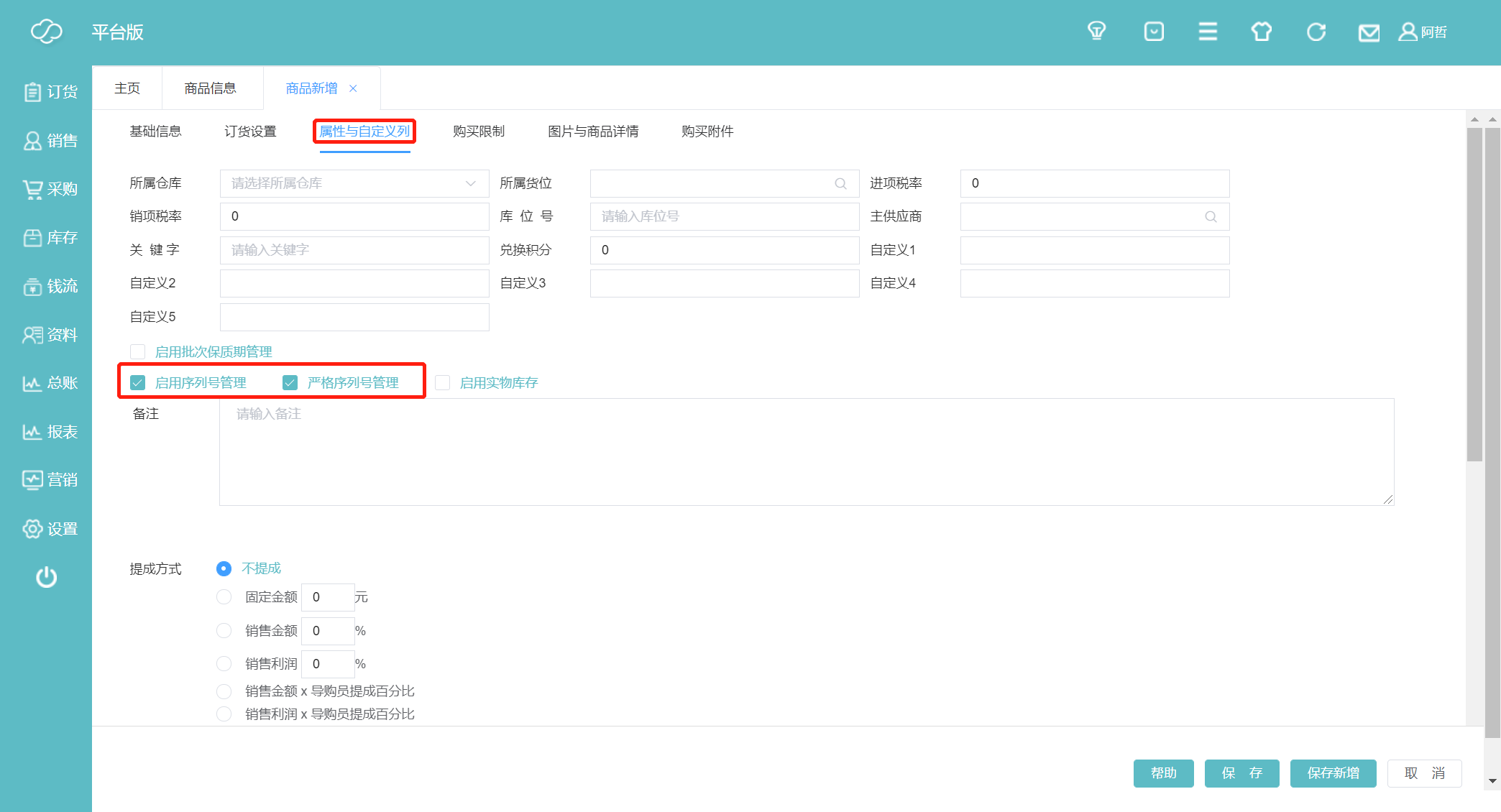The height and width of the screenshot is (812, 1501).
Task: Open the 库存 inventory sidebar item
Action: coord(50,238)
